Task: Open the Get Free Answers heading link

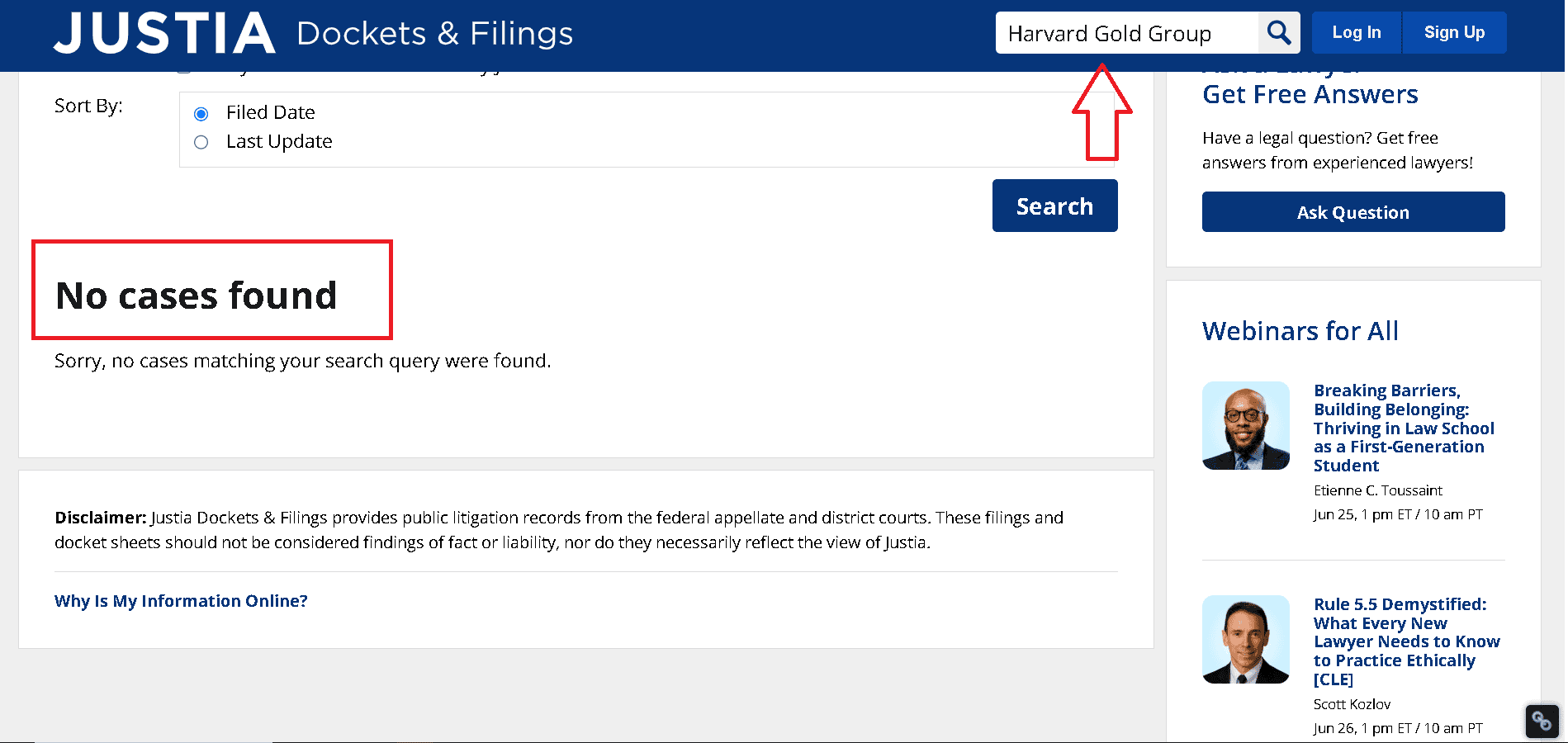Action: click(1310, 94)
